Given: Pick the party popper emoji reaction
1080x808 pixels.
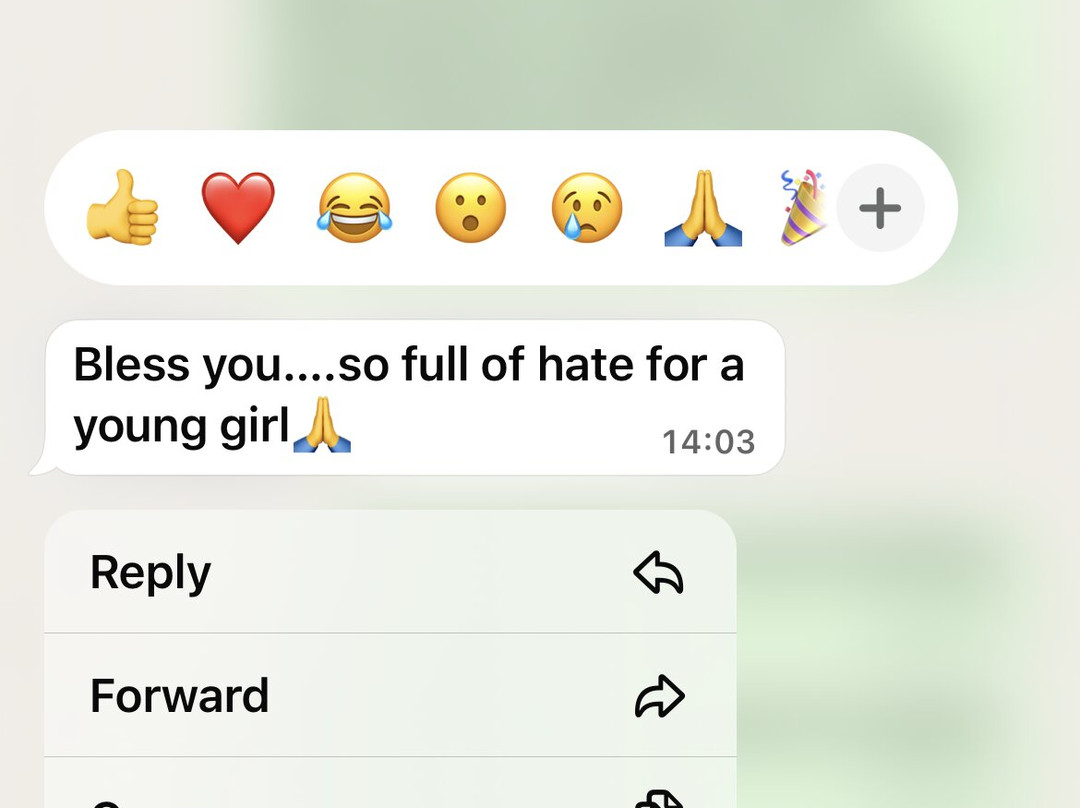Looking at the screenshot, I should 804,208.
